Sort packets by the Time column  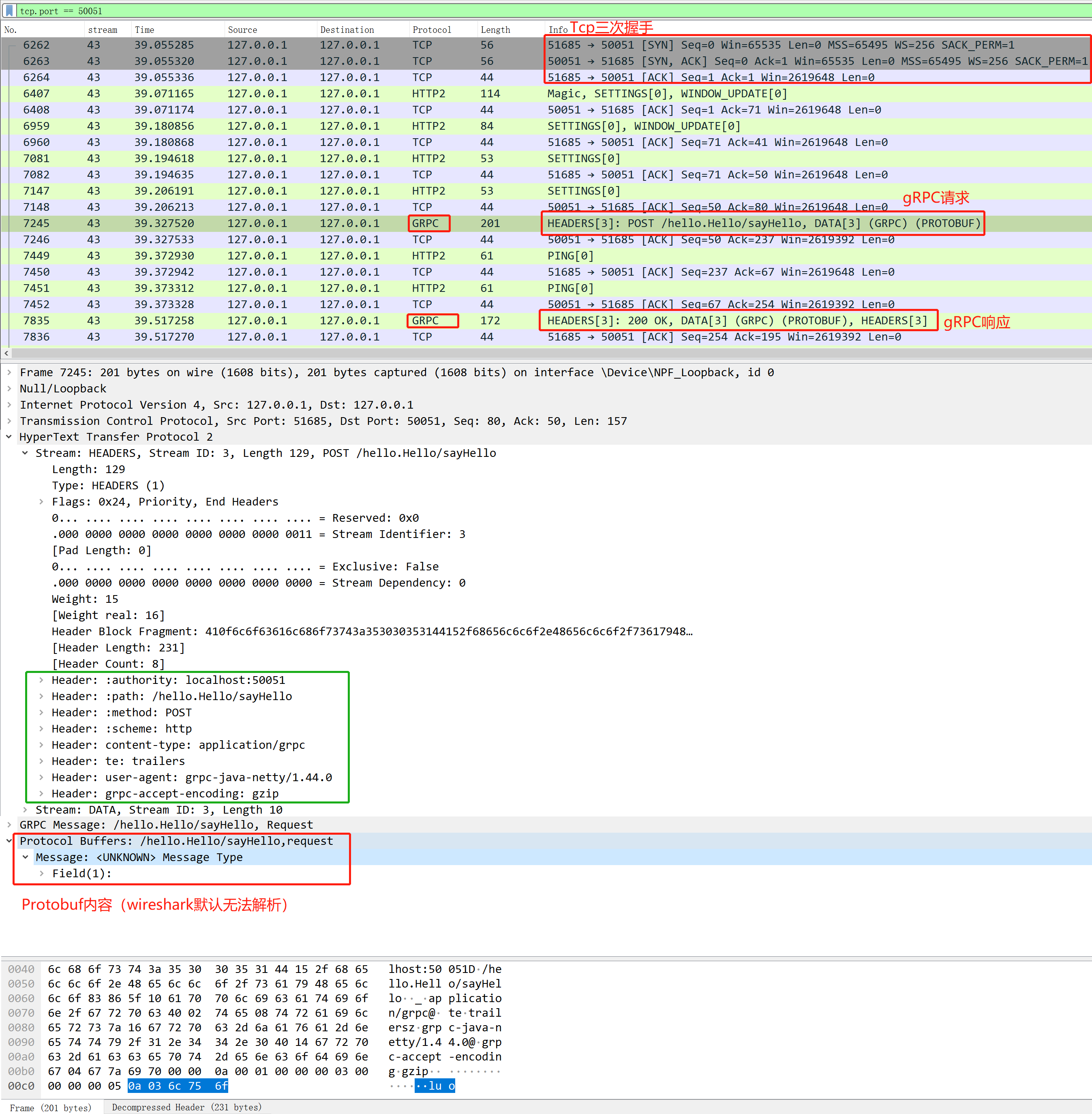pyautogui.click(x=145, y=30)
